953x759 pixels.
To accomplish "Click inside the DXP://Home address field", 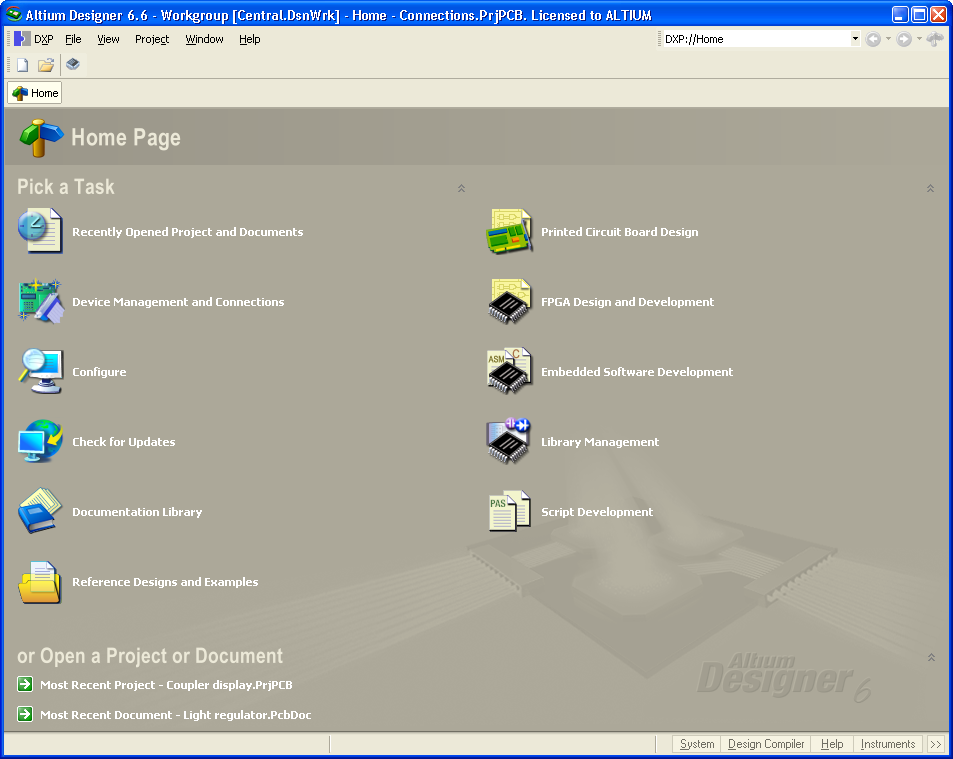I will pos(755,39).
